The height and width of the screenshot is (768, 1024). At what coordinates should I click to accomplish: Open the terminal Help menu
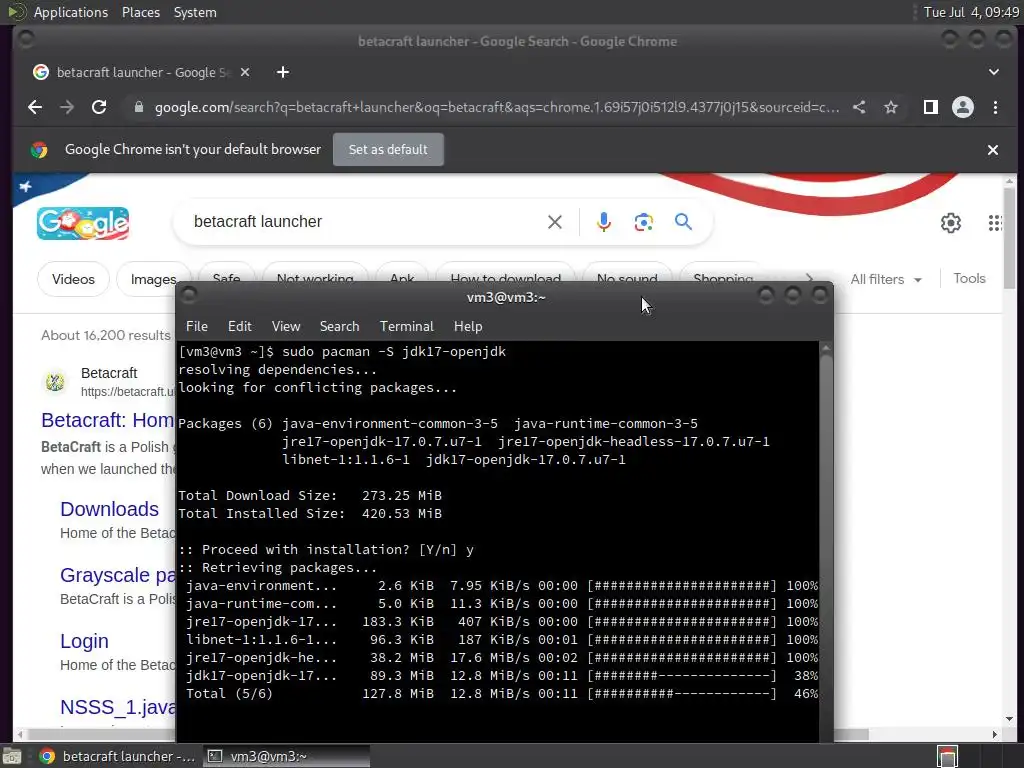click(x=468, y=326)
